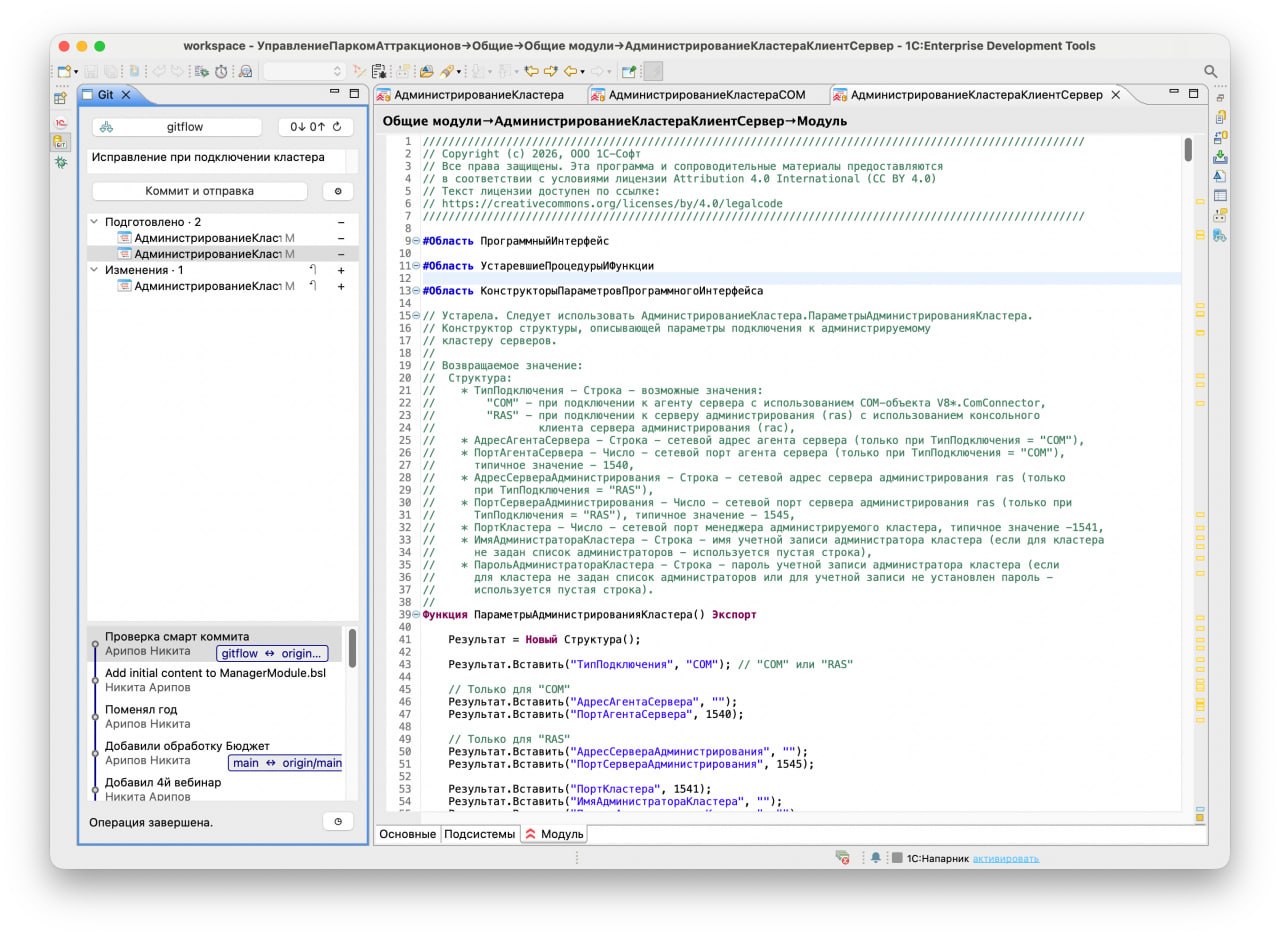This screenshot has width=1280, height=935.
Task: Collapse the Подготовлено · 2 group
Action: (95, 222)
